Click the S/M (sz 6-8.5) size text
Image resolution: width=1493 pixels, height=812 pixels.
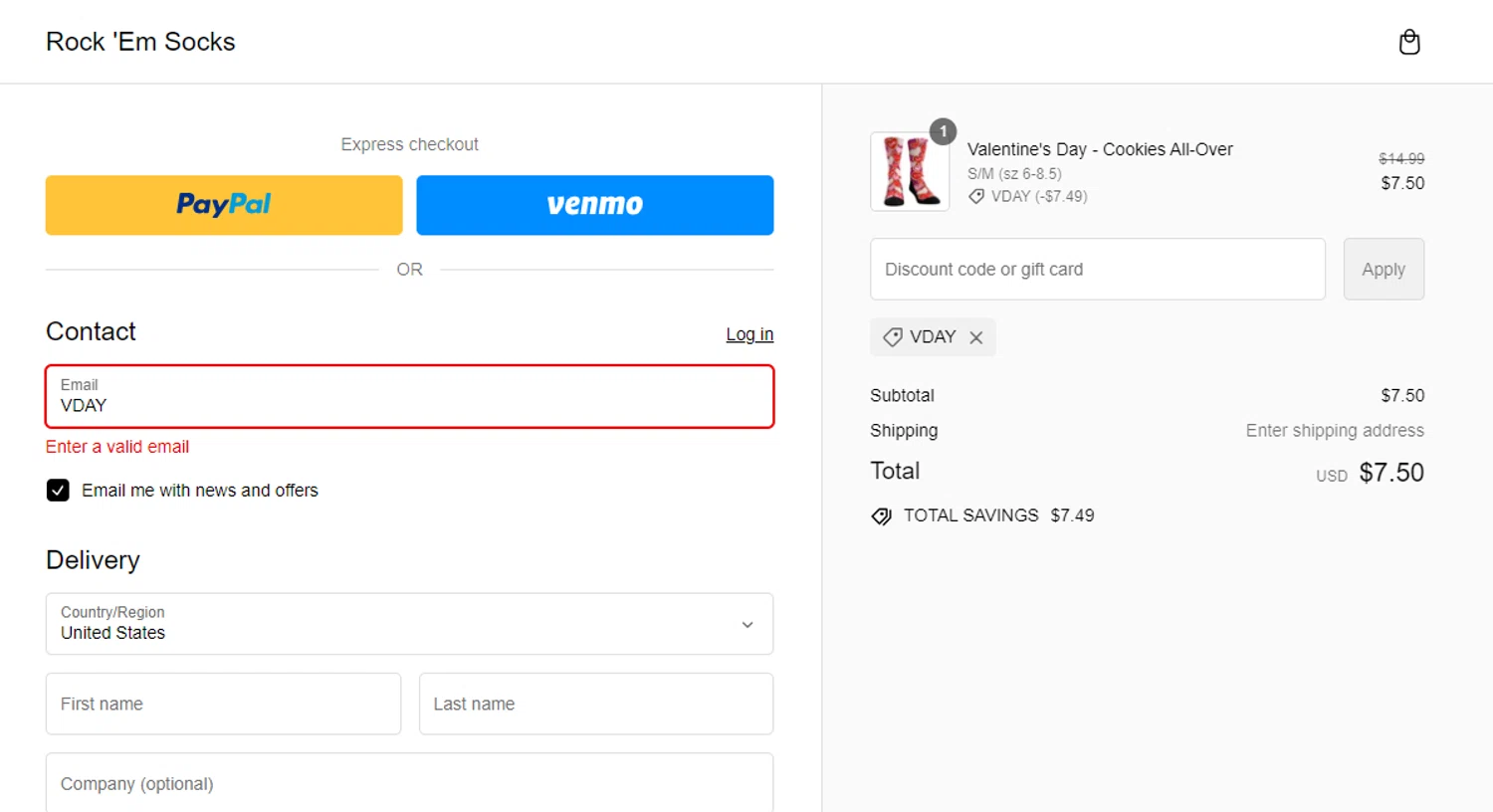pyautogui.click(x=1014, y=173)
